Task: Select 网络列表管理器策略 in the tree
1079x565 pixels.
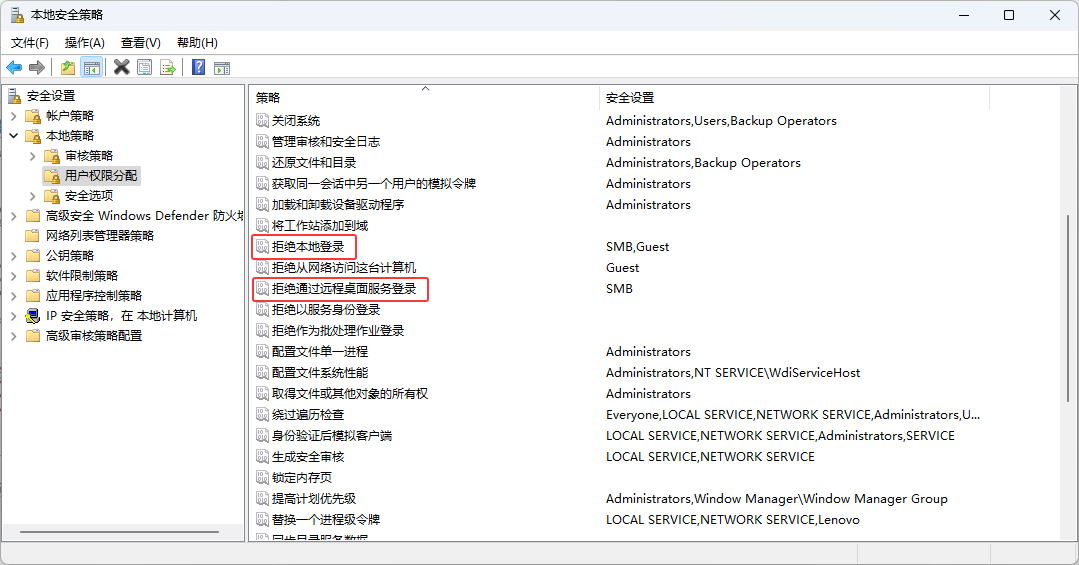Action: click(100, 236)
